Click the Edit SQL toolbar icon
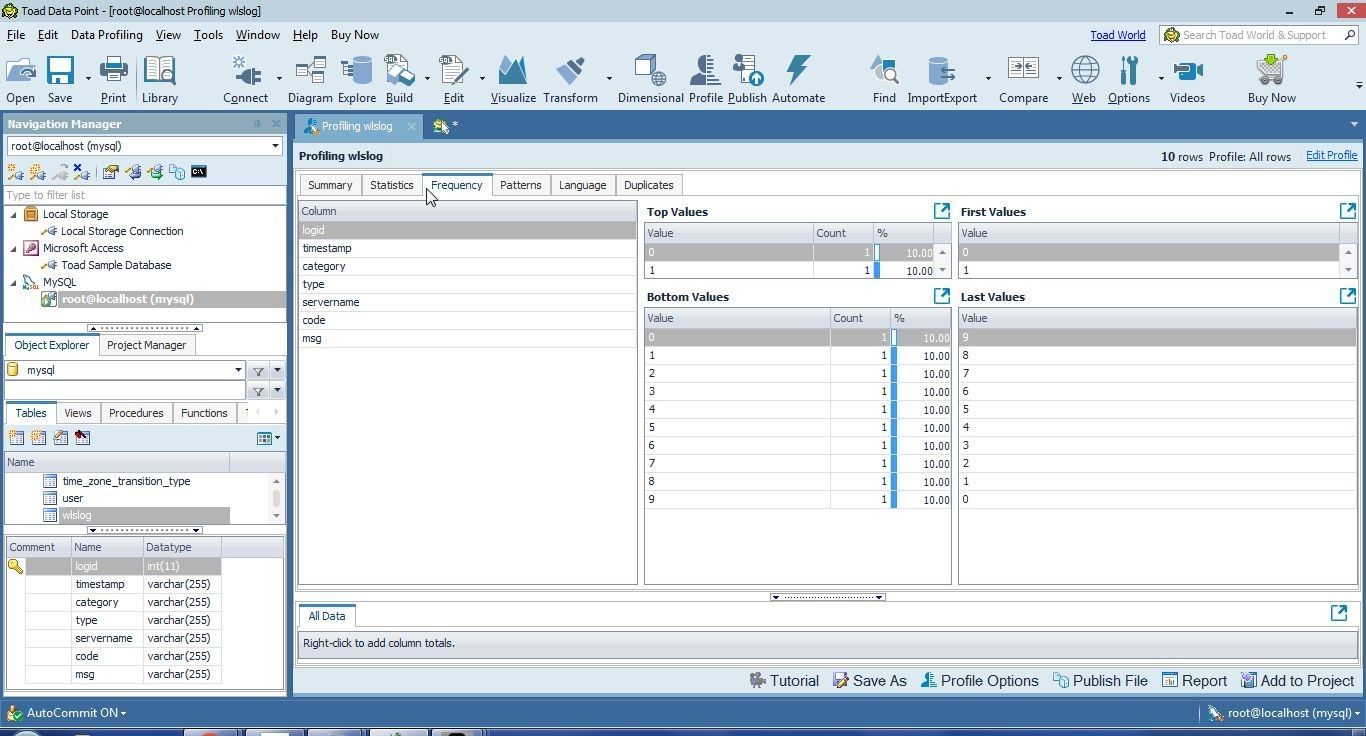The height and width of the screenshot is (736, 1366). click(x=453, y=72)
